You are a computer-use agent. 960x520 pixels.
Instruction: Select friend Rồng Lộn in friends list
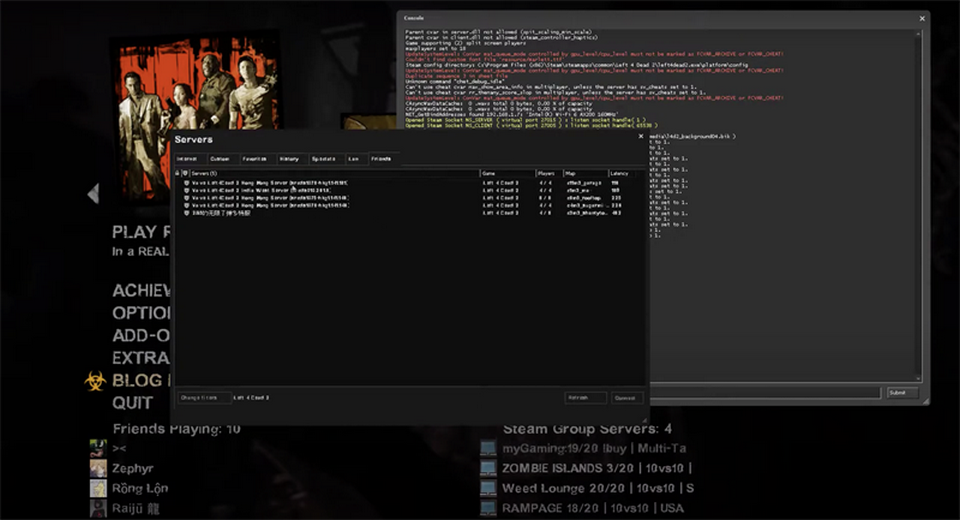(x=140, y=488)
